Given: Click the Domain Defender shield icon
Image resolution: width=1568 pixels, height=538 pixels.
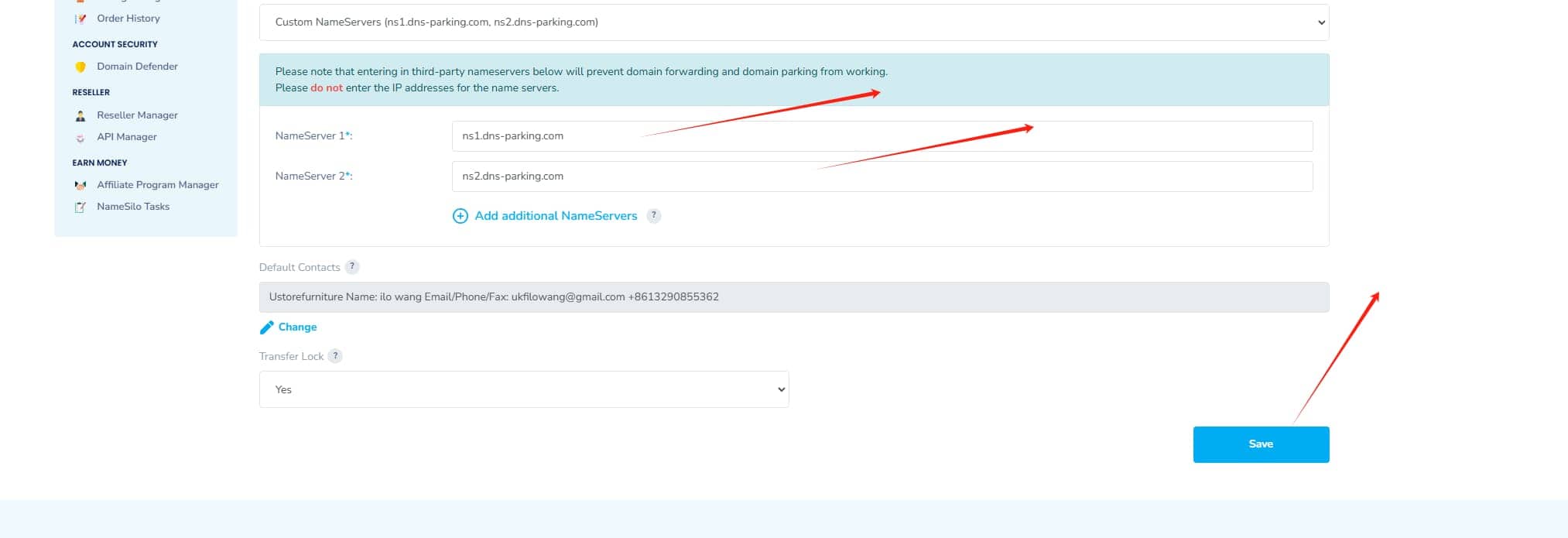Looking at the screenshot, I should pyautogui.click(x=80, y=67).
